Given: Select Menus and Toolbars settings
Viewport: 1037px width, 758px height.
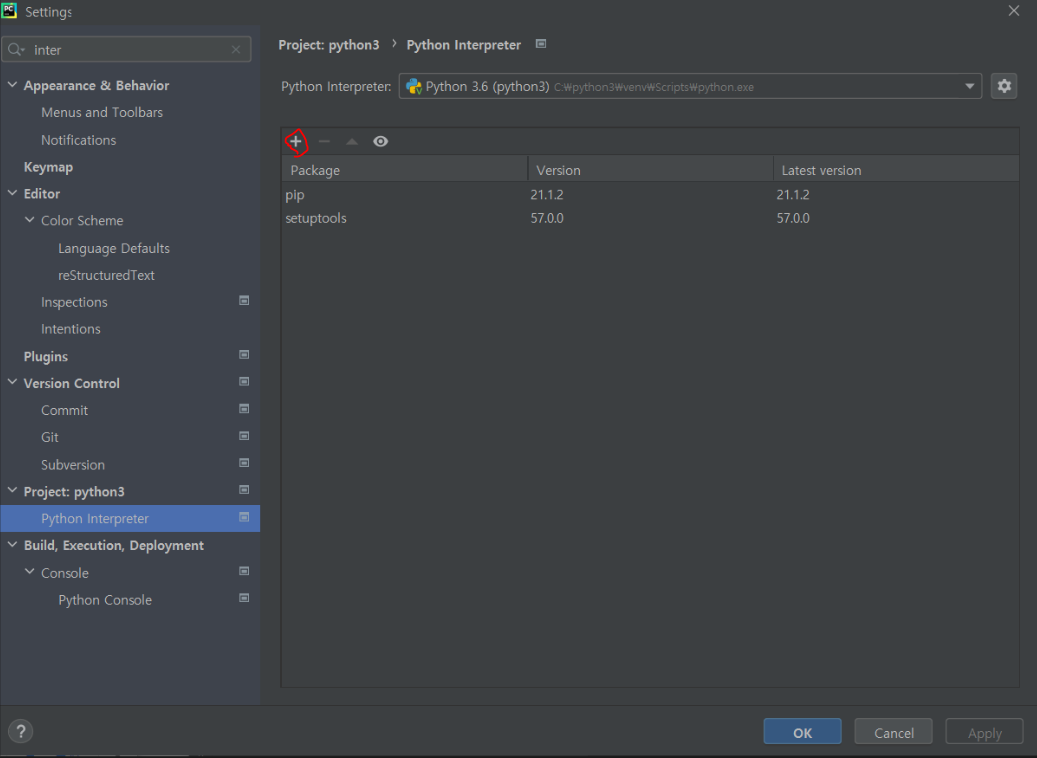Looking at the screenshot, I should click(x=102, y=112).
